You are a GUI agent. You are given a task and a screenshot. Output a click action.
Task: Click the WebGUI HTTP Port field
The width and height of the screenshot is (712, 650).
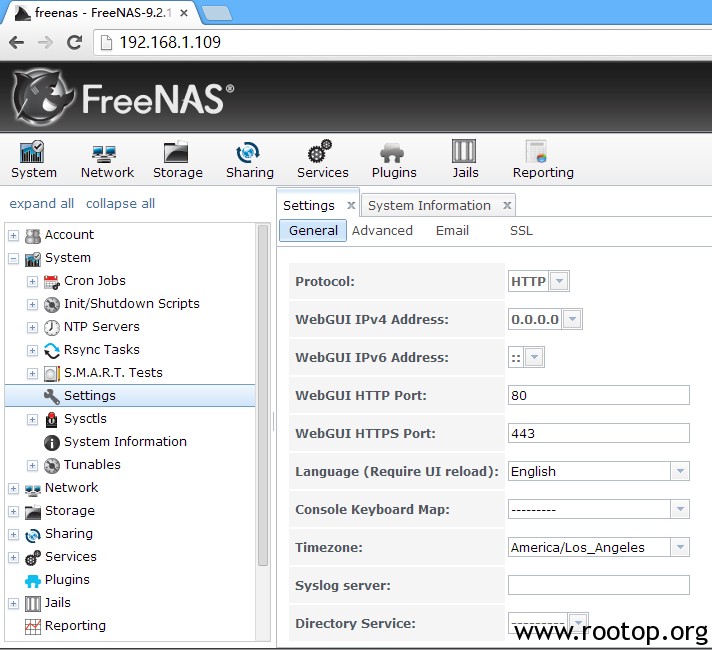coord(598,395)
